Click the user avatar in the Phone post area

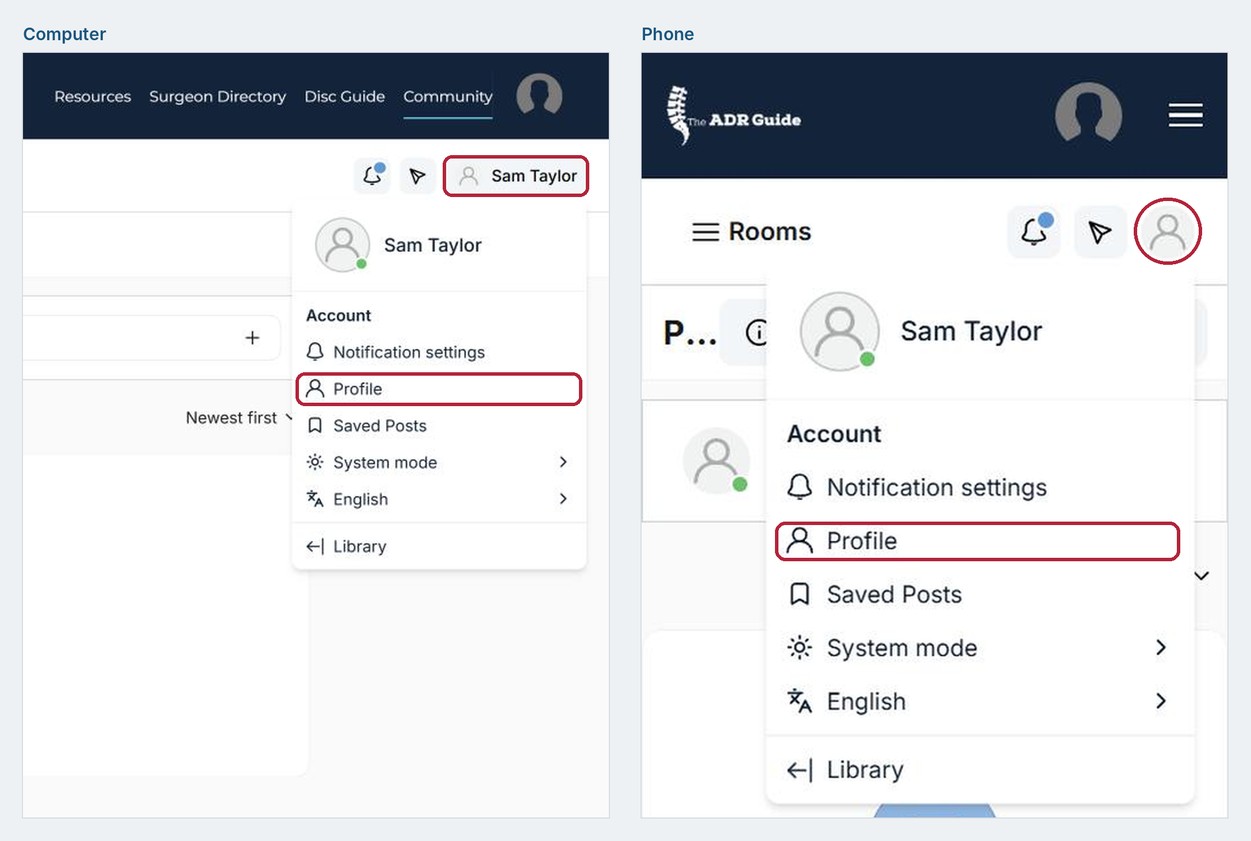(x=716, y=461)
